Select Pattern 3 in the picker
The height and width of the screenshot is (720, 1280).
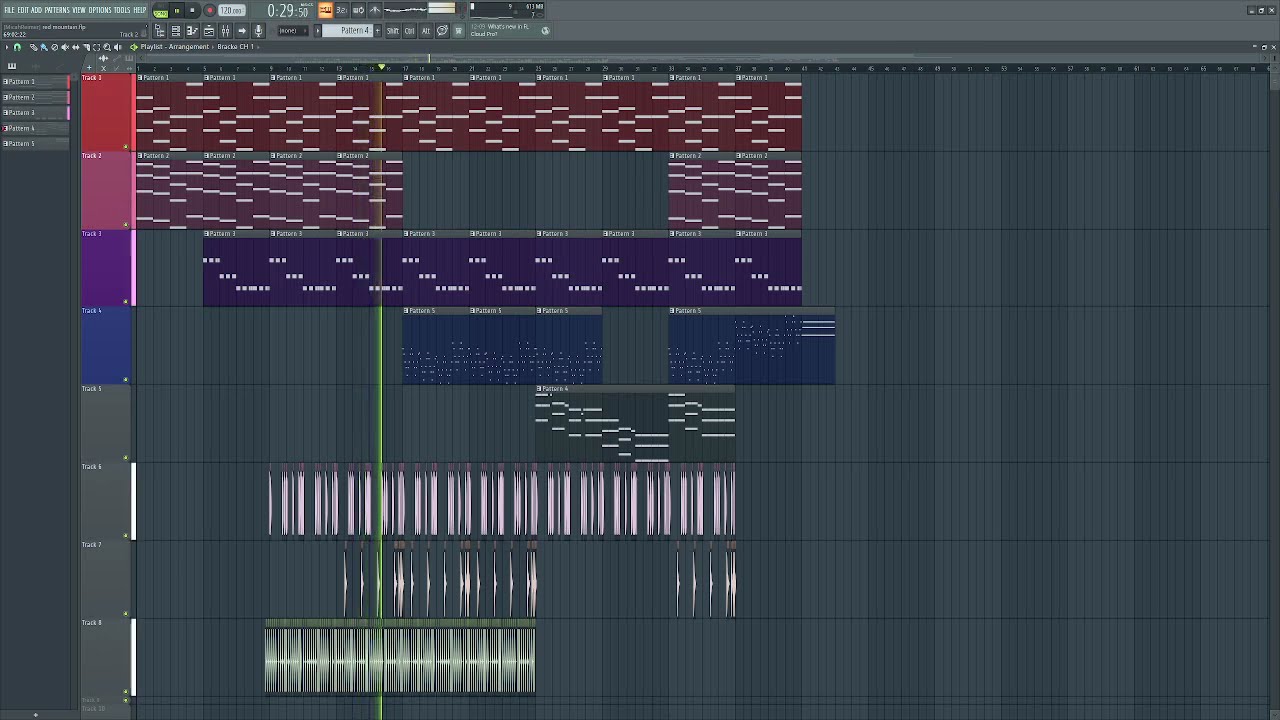(x=35, y=113)
